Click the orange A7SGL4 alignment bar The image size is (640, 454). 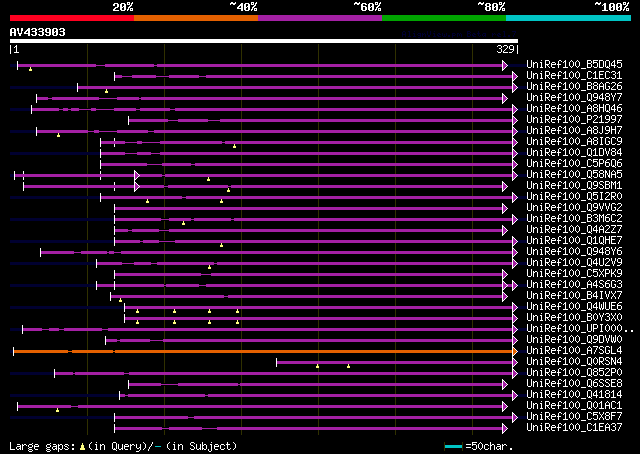pyautogui.click(x=263, y=352)
